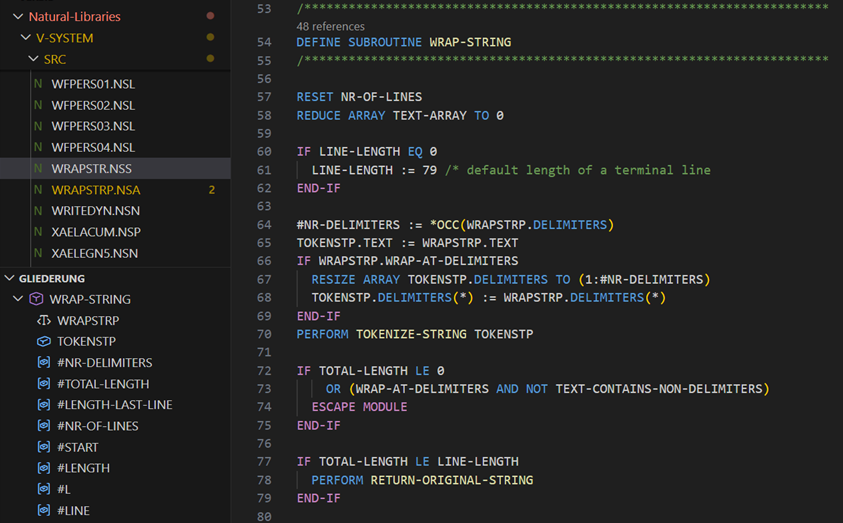Screen dimensions: 843x523
Task: Jump to #NR-OF-LINES in outline
Action: coord(98,426)
